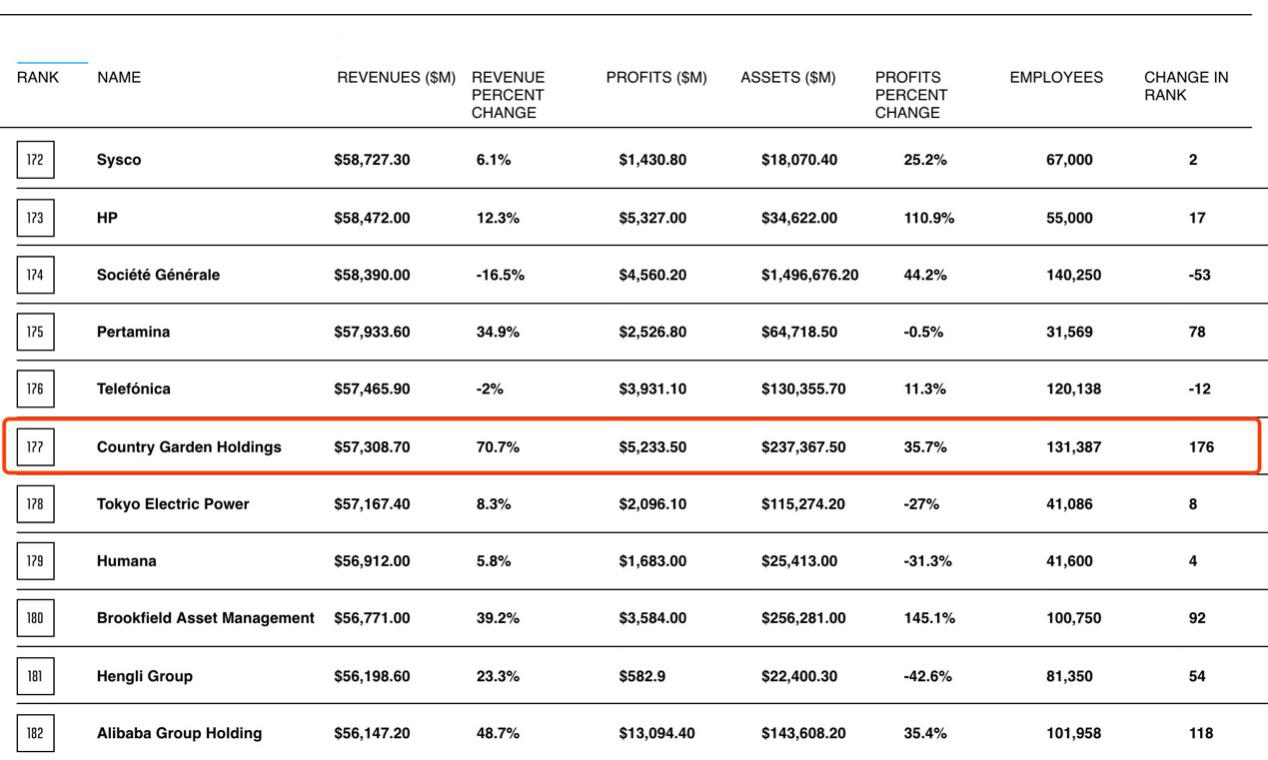Open the Country Garden Holdings company link
The image size is (1268, 760).
pos(189,447)
